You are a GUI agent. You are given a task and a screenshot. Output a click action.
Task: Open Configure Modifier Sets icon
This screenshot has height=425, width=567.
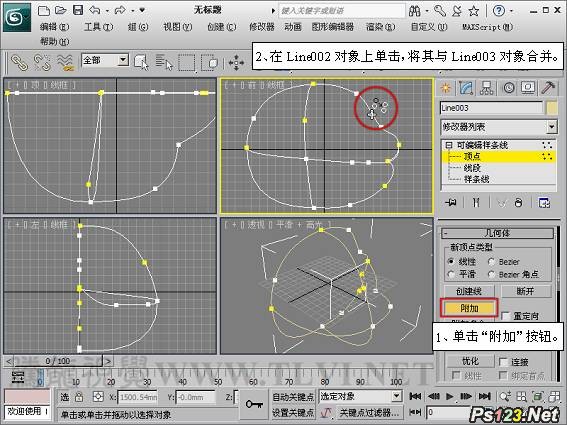(544, 203)
